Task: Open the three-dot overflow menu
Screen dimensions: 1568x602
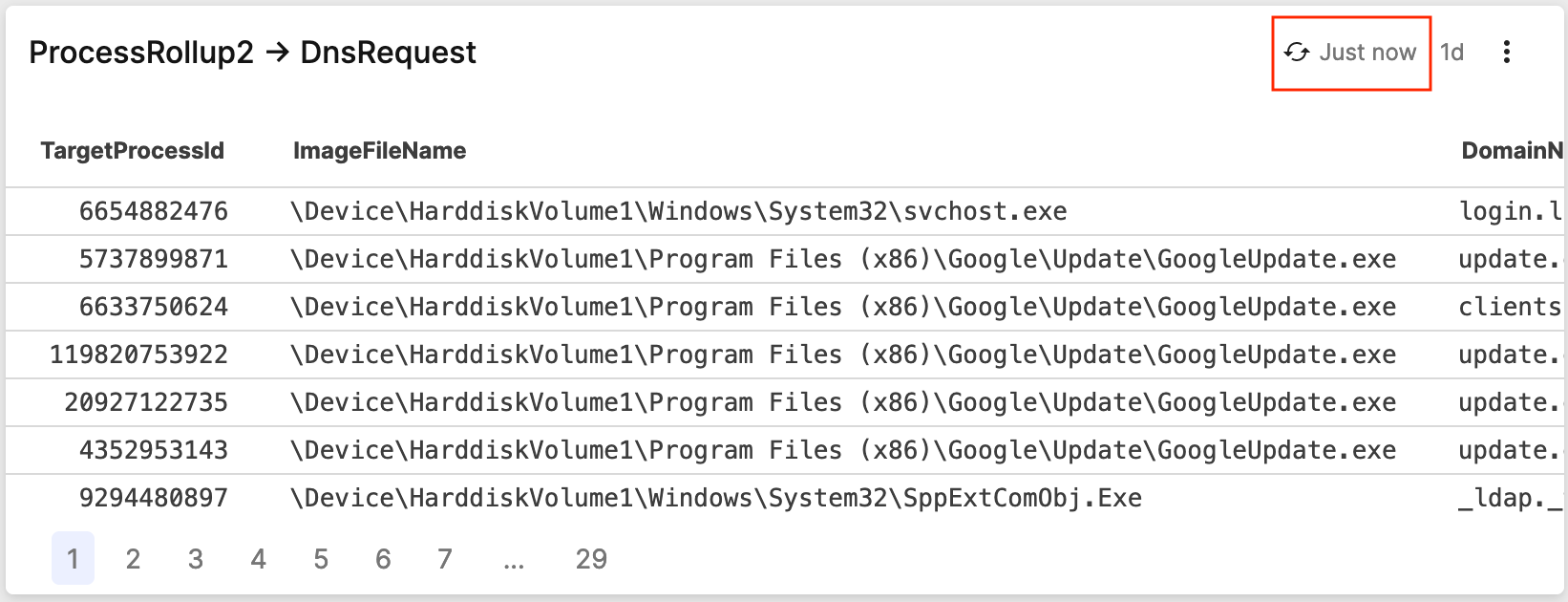Action: click(x=1508, y=53)
